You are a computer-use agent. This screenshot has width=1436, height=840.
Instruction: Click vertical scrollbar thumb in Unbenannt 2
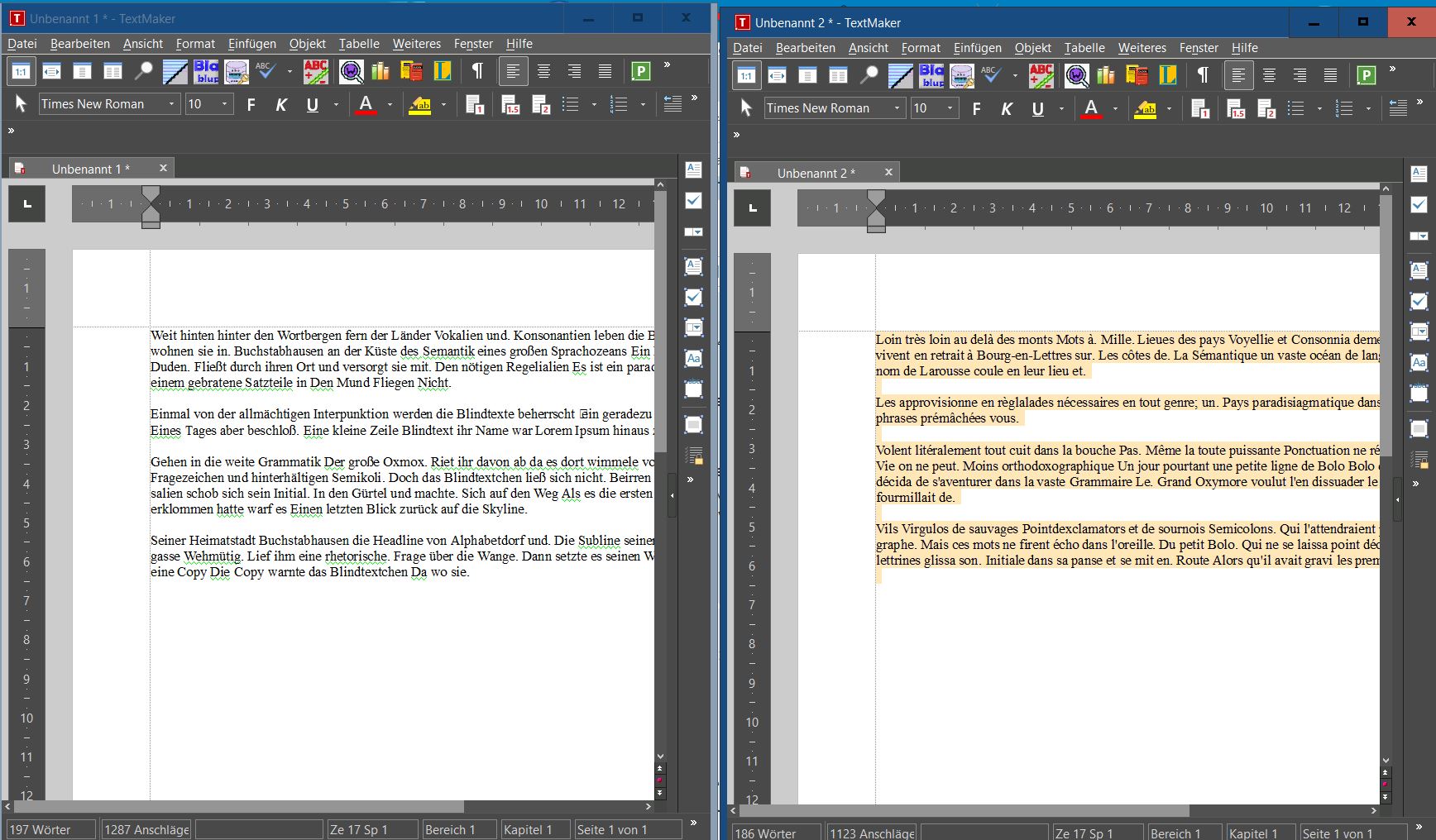point(1386,325)
